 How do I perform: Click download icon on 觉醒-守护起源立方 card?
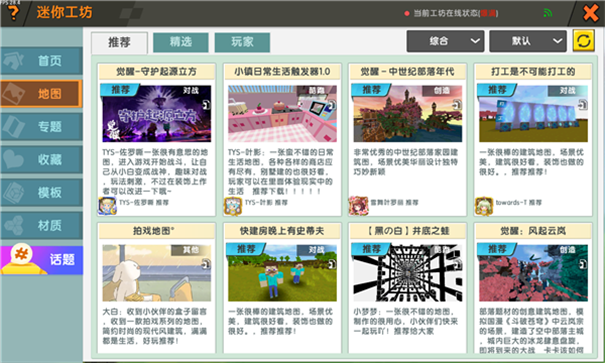click(206, 105)
